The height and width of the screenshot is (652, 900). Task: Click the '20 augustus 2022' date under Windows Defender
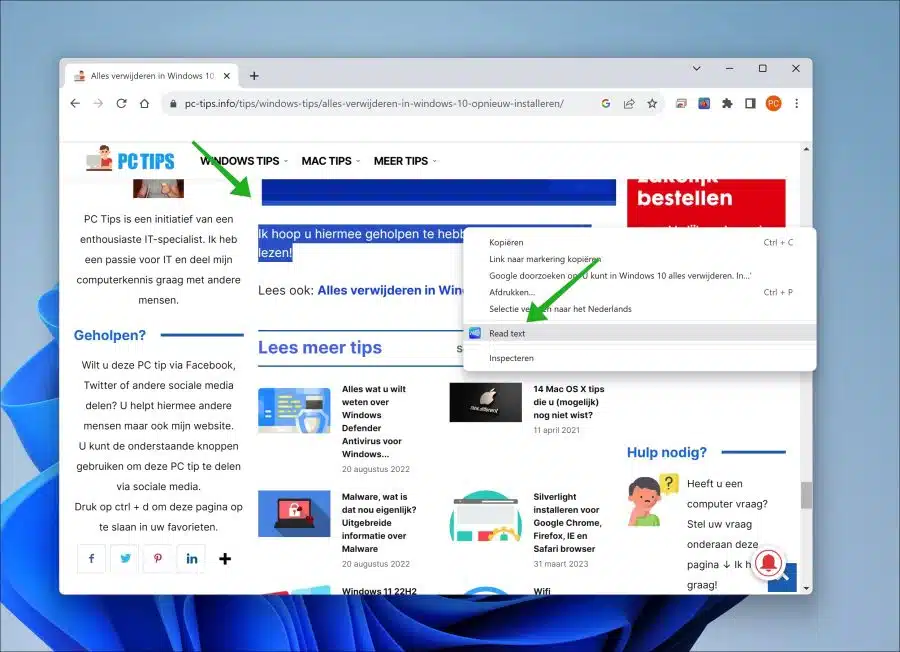376,469
